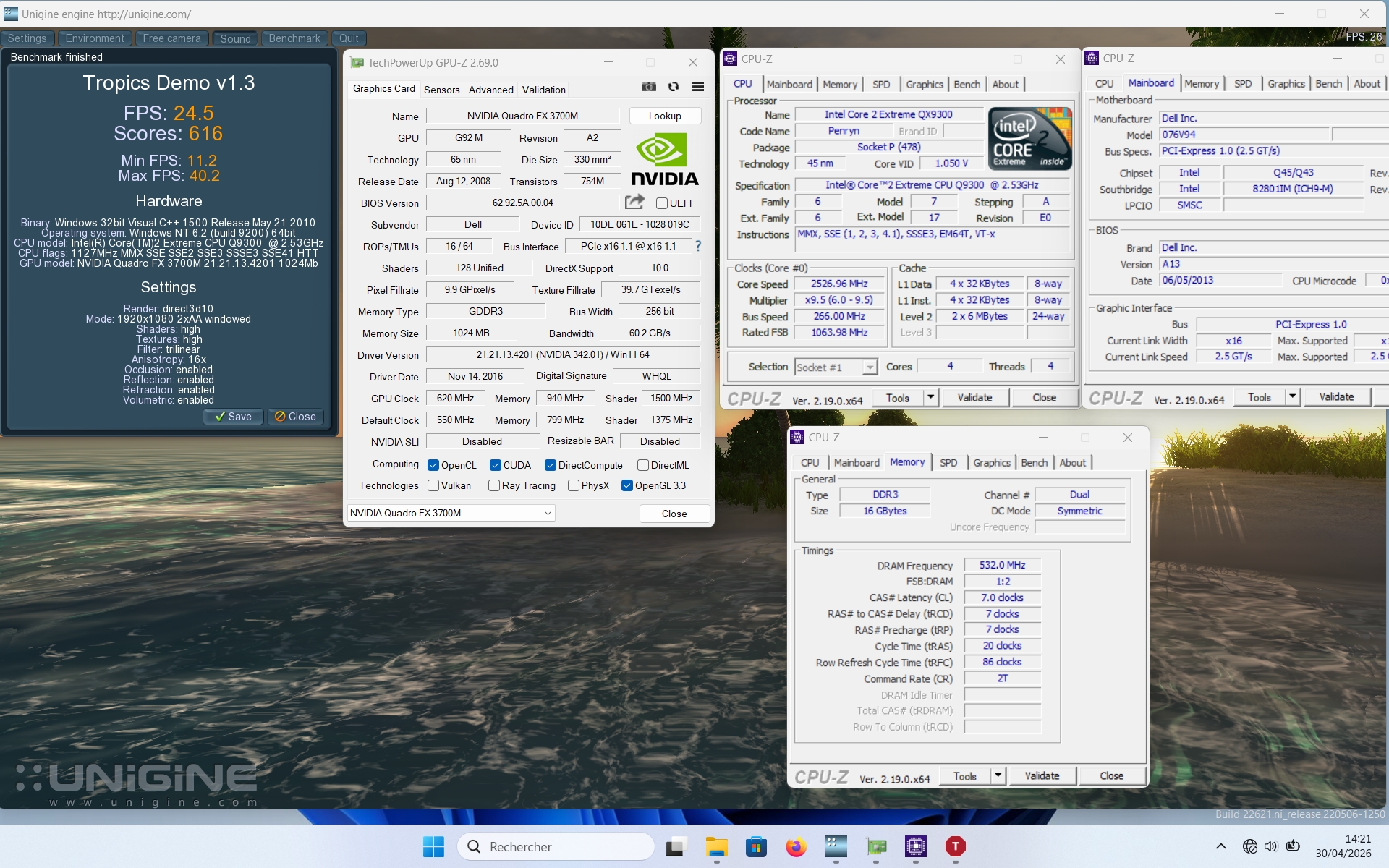Click the volume speaker tray icon
Screen dimensions: 1389x868
click(x=1271, y=846)
